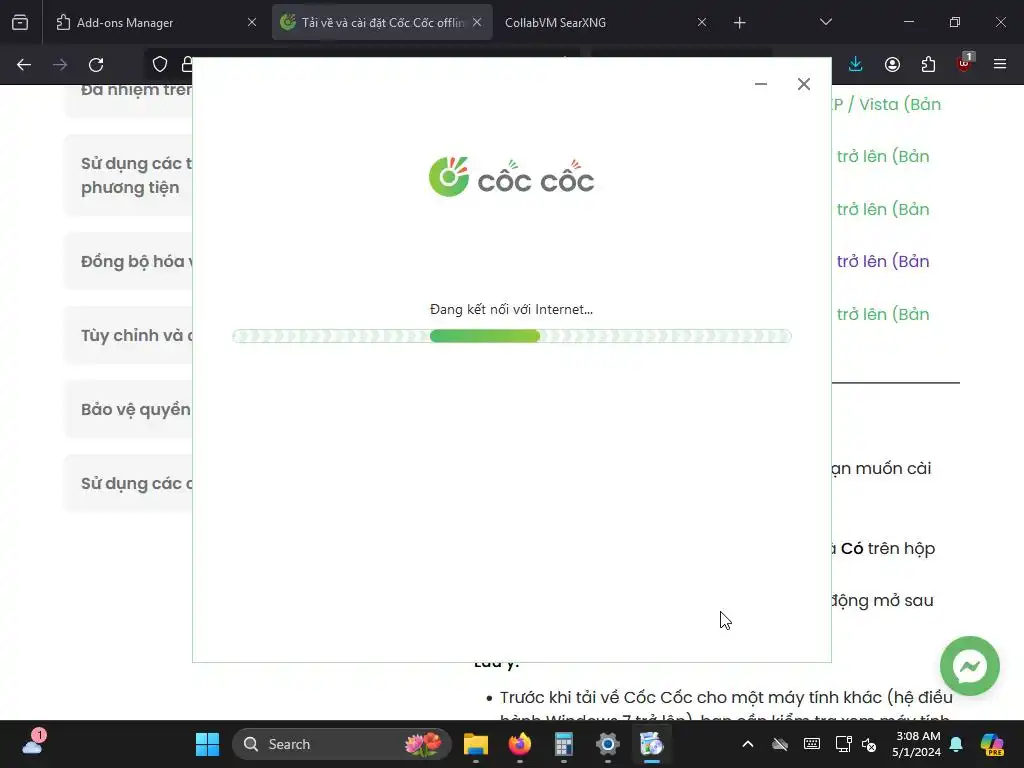1024x768 pixels.
Task: Open Firefox application menu
Action: pyautogui.click(x=1000, y=64)
